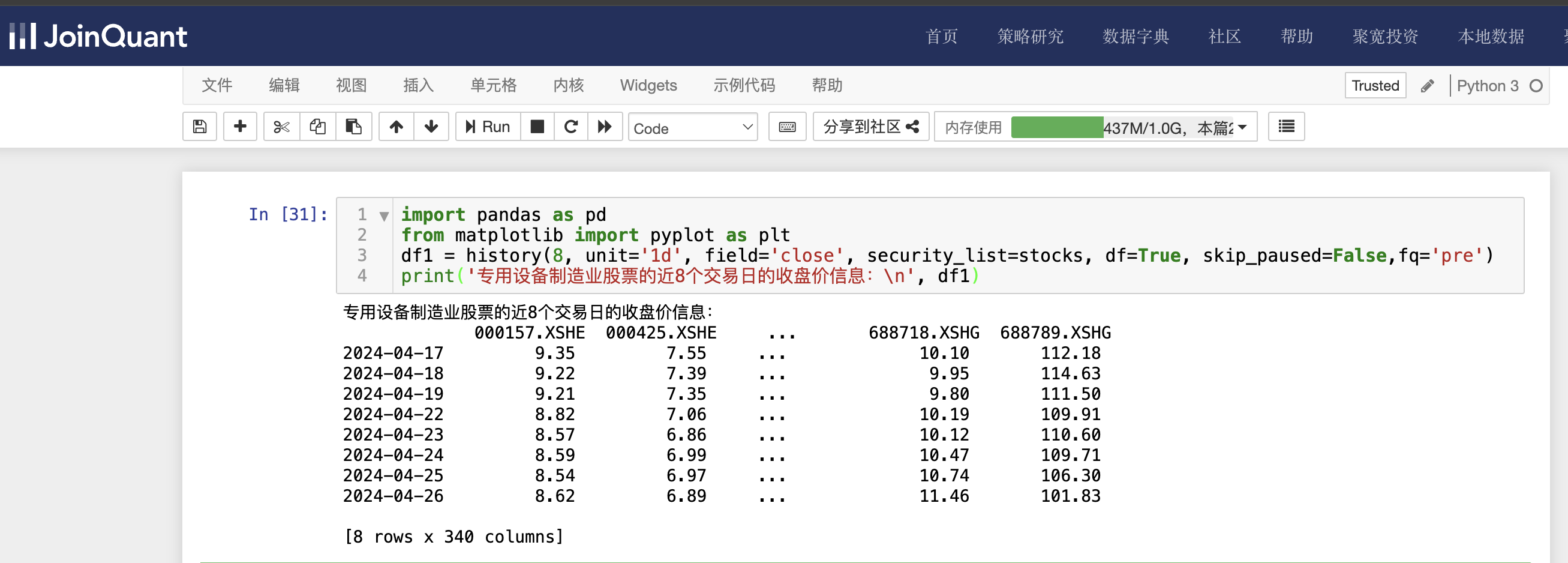
Task: Copy the selected cell
Action: [x=317, y=127]
